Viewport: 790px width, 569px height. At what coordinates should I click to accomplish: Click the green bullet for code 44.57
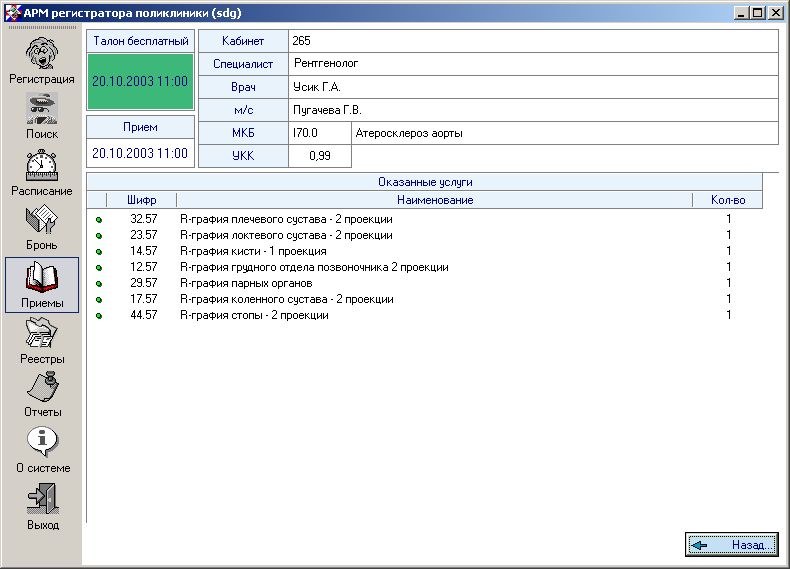[x=99, y=316]
